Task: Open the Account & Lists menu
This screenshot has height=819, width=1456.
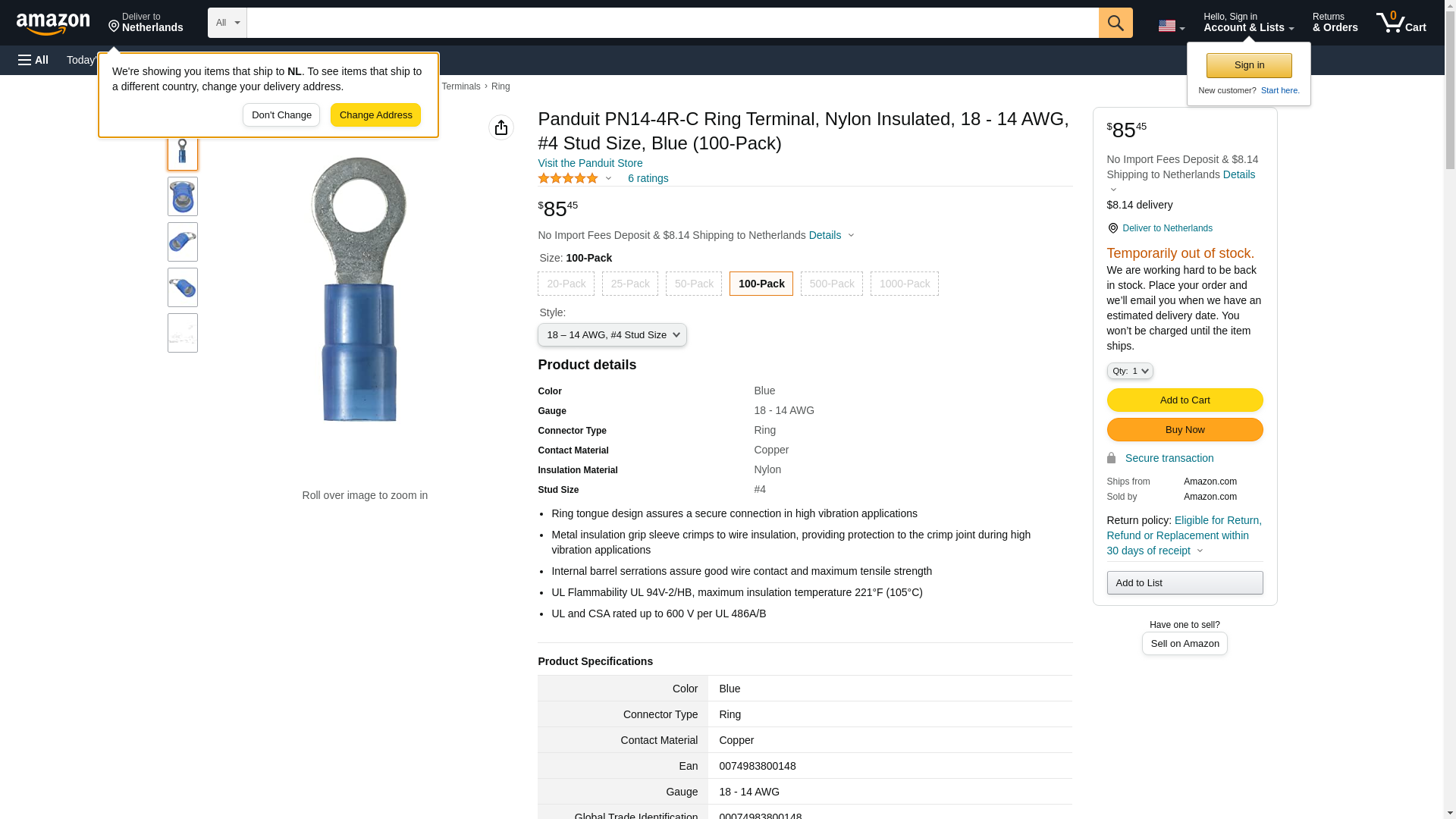Action: [x=1248, y=23]
